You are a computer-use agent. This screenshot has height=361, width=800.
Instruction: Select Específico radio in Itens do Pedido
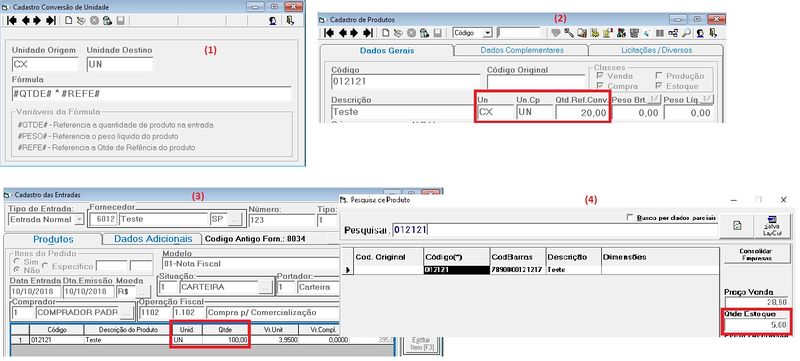coord(45,266)
